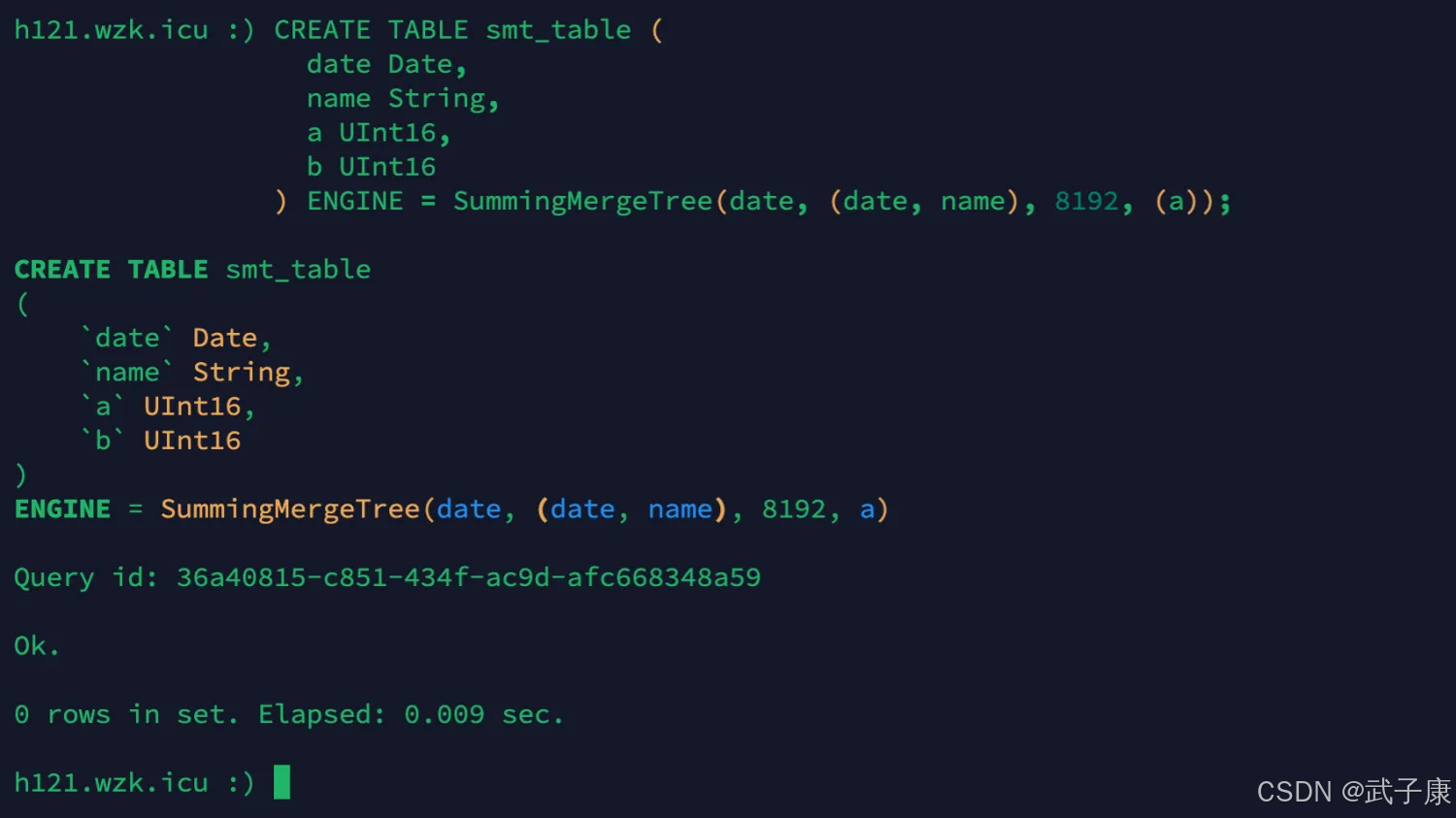This screenshot has height=818, width=1456.
Task: Click the green cursor block at the bottom prompt
Action: pos(281,782)
